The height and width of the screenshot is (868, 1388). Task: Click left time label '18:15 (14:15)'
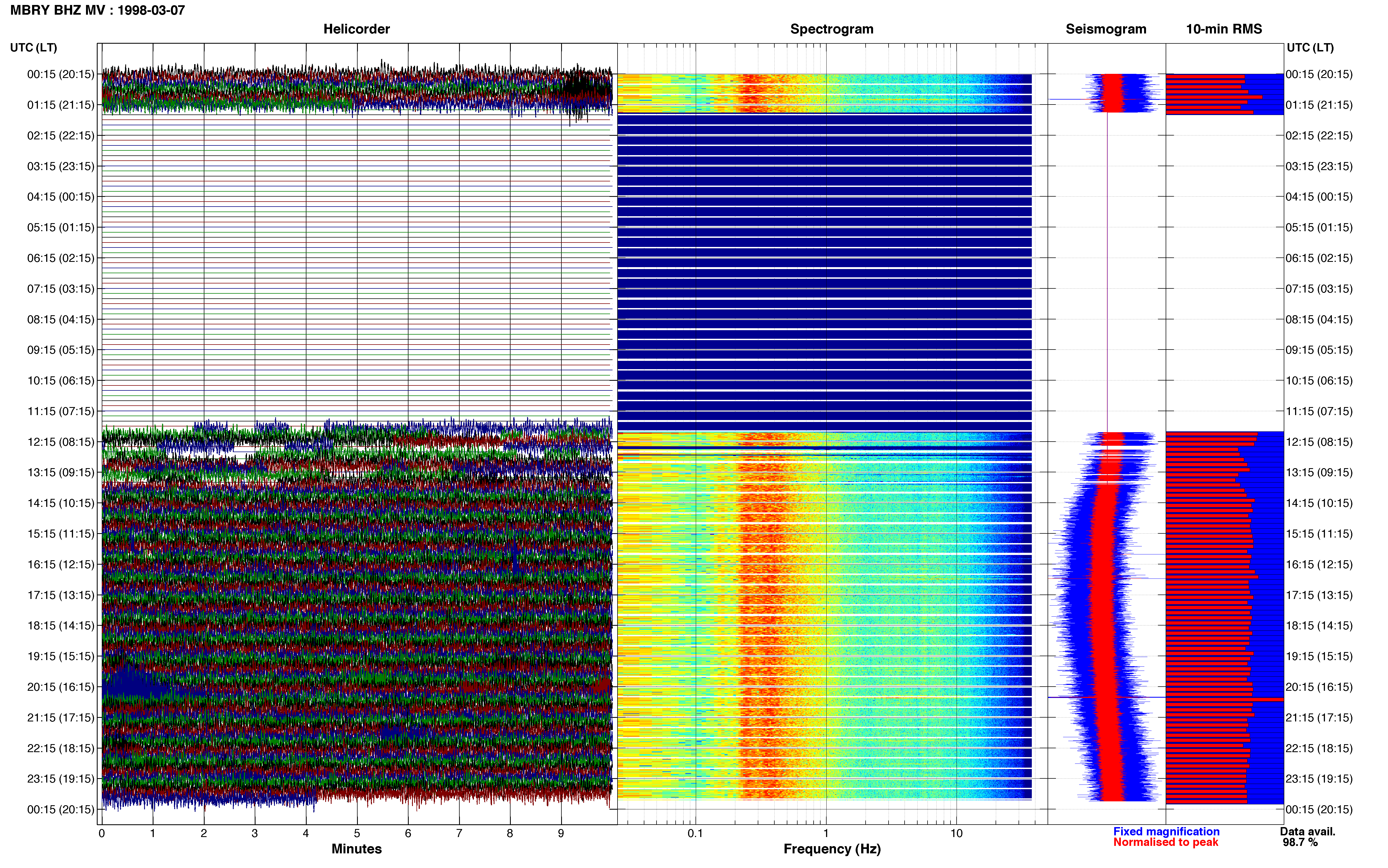click(61, 626)
